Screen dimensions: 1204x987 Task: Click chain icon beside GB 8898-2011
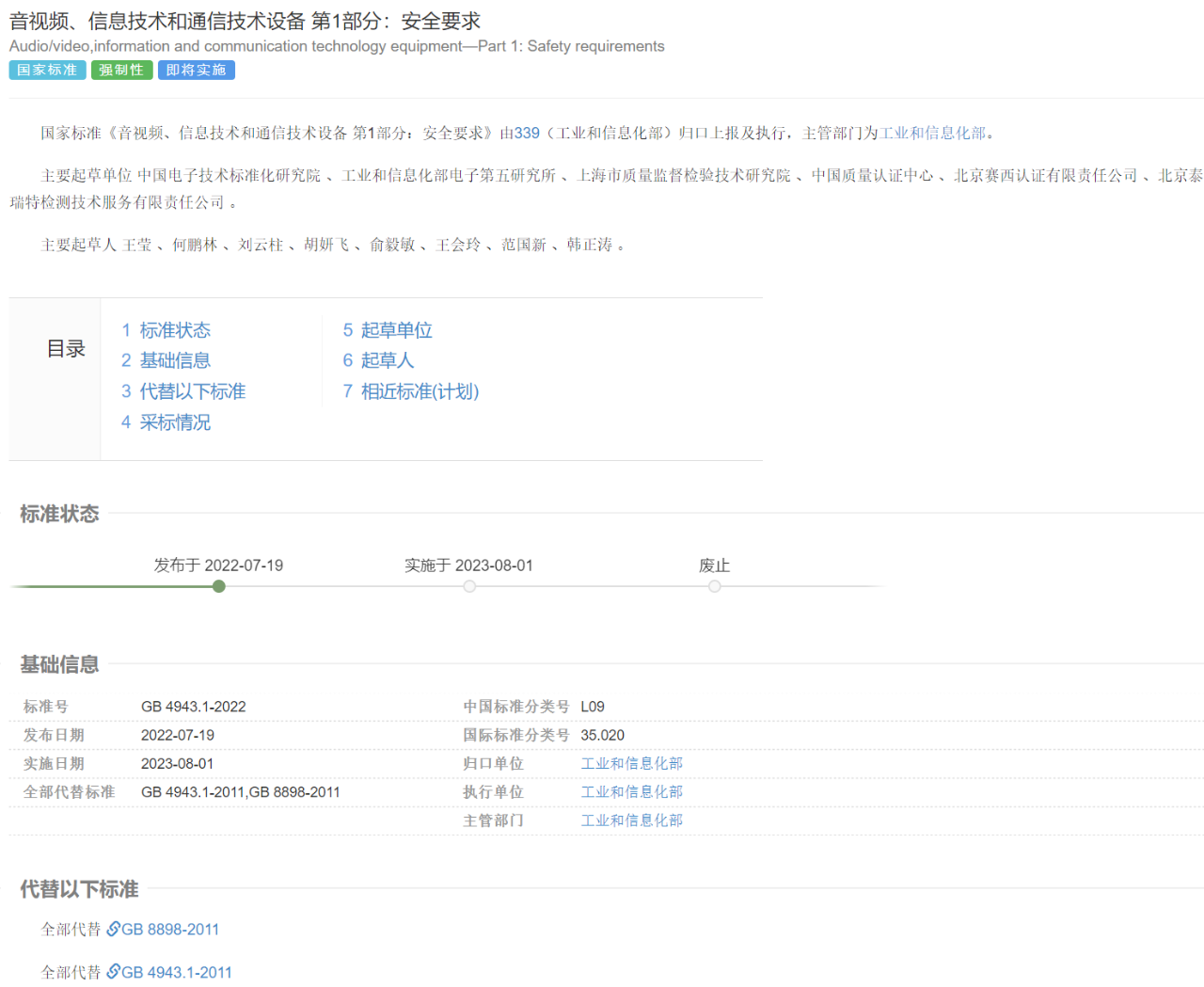(113, 929)
